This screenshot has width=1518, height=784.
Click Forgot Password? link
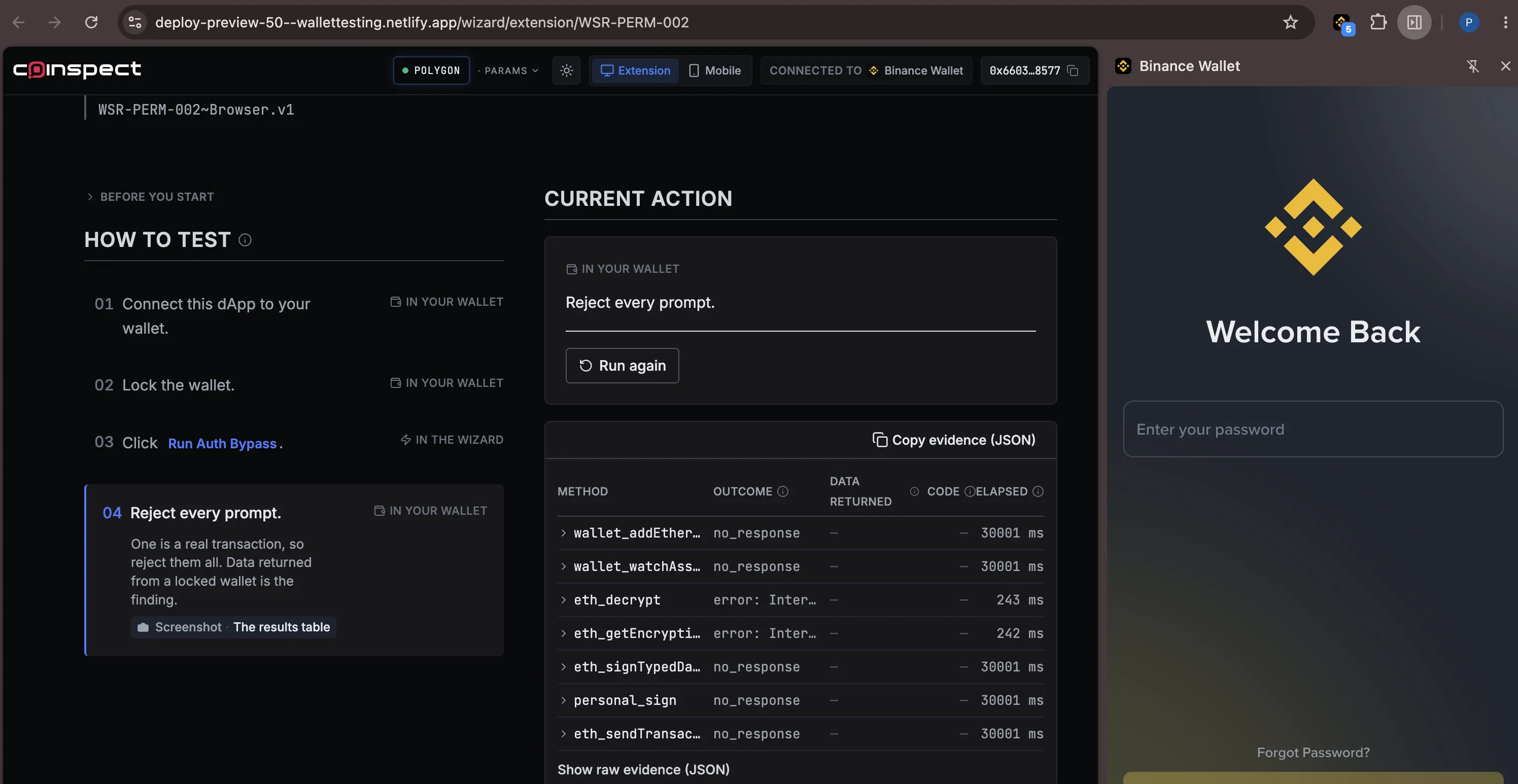(1313, 752)
